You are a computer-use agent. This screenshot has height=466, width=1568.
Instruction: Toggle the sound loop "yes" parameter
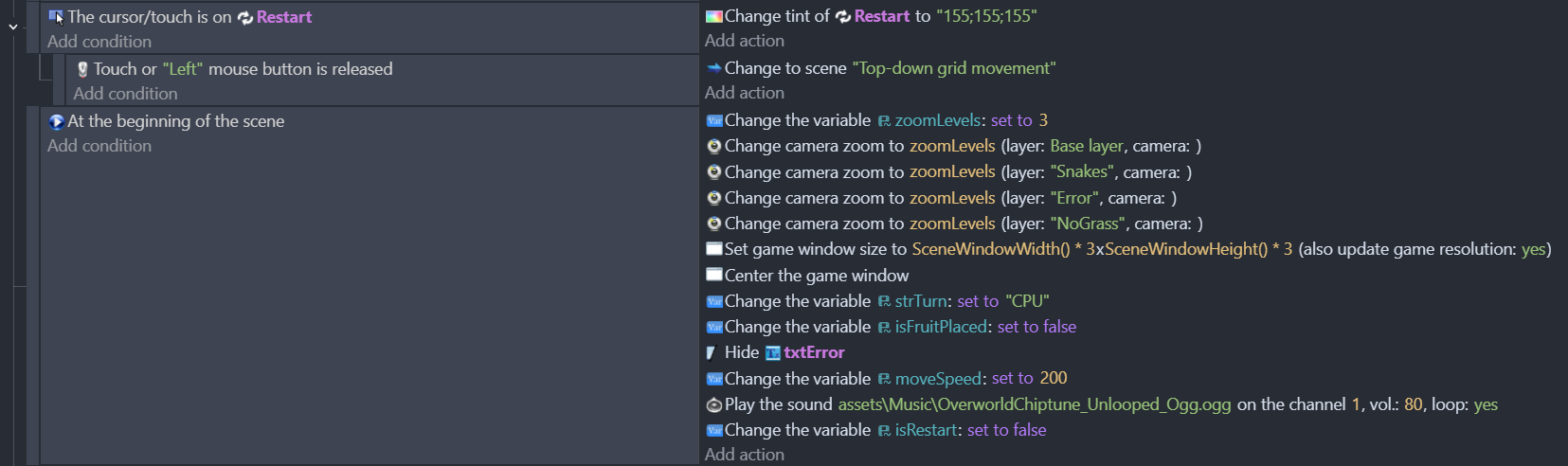click(x=1486, y=404)
